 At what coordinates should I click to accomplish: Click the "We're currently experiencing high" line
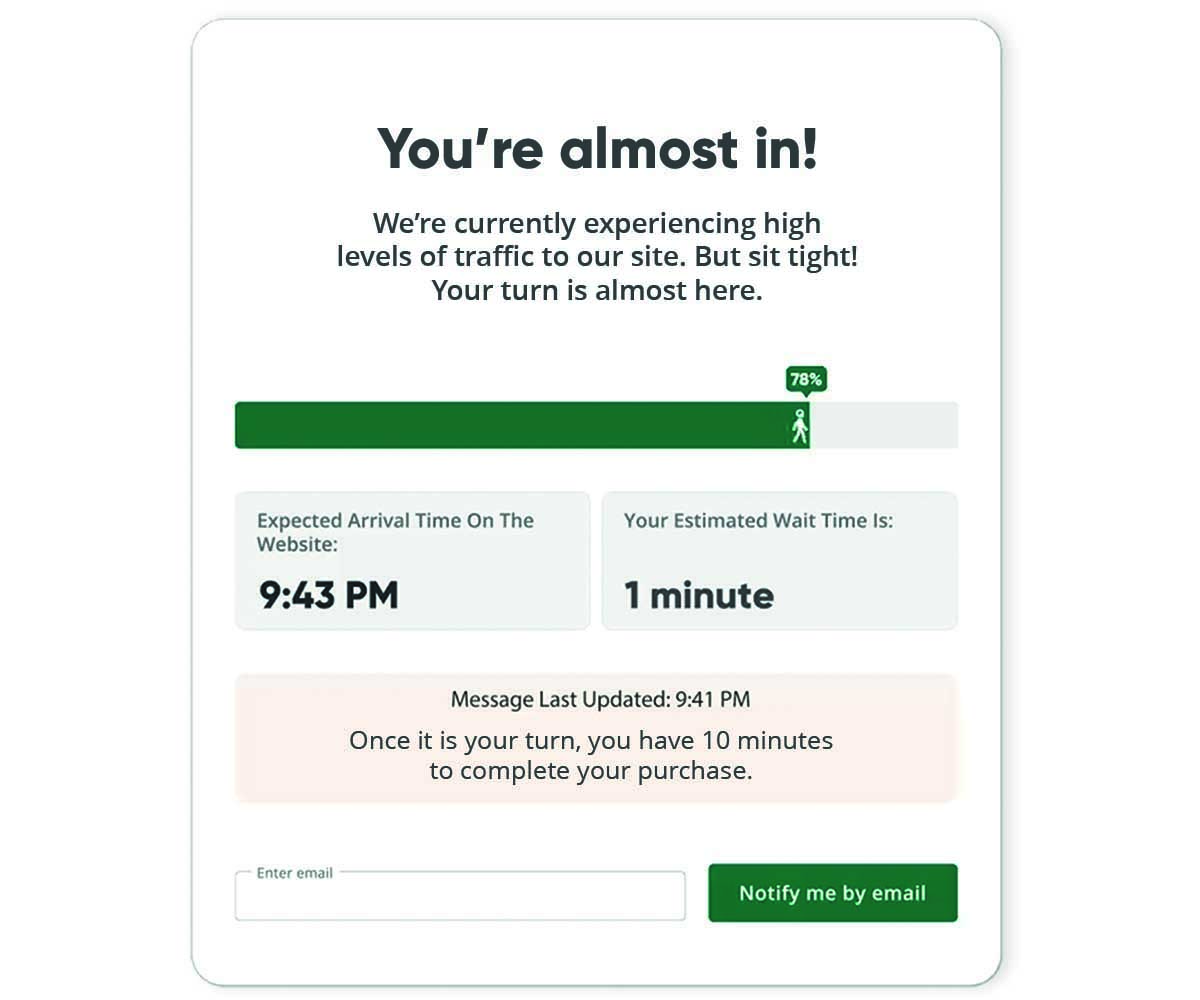pyautogui.click(x=597, y=222)
